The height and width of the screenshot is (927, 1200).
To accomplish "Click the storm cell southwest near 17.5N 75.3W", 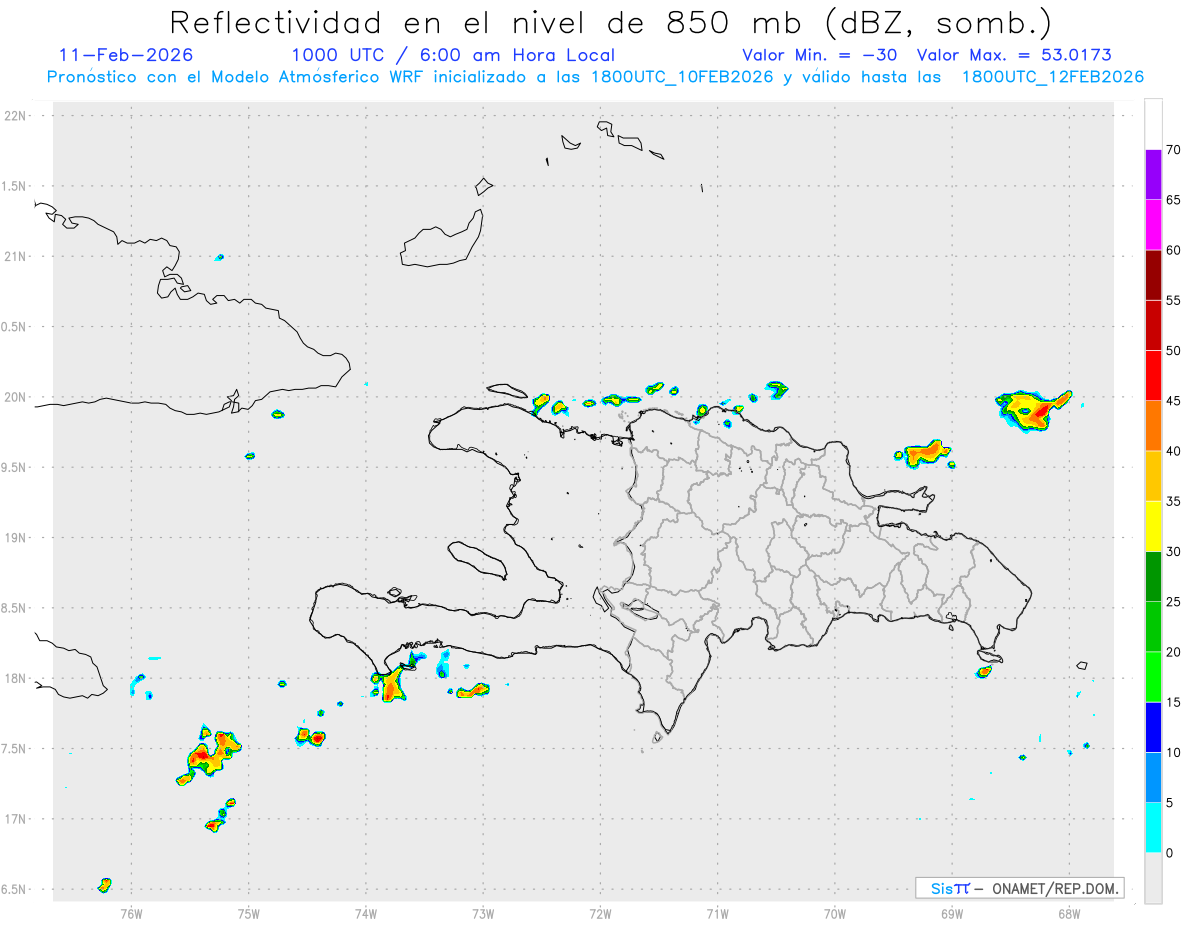I will click(x=209, y=756).
